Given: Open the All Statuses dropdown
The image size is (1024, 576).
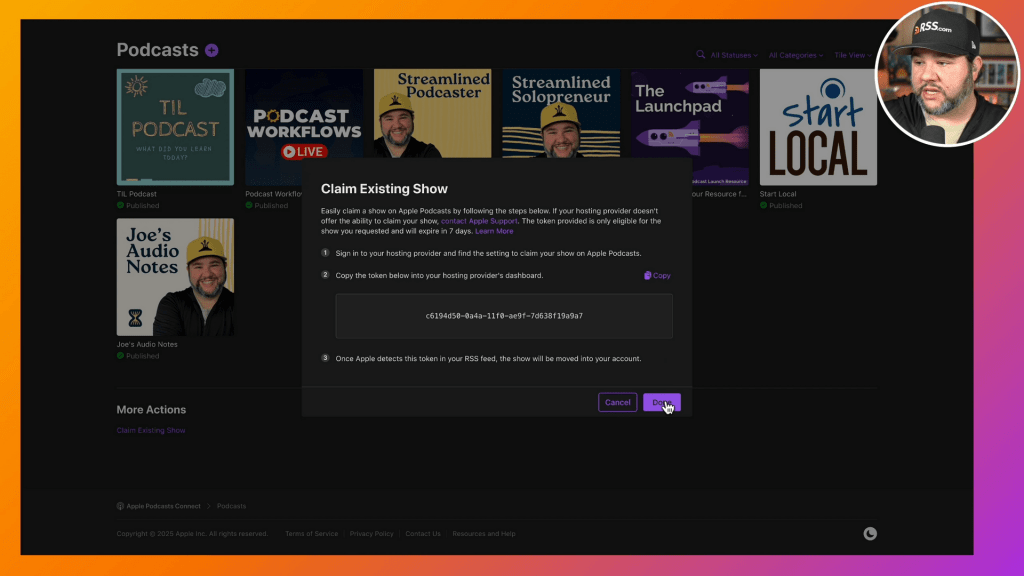Looking at the screenshot, I should pos(734,55).
